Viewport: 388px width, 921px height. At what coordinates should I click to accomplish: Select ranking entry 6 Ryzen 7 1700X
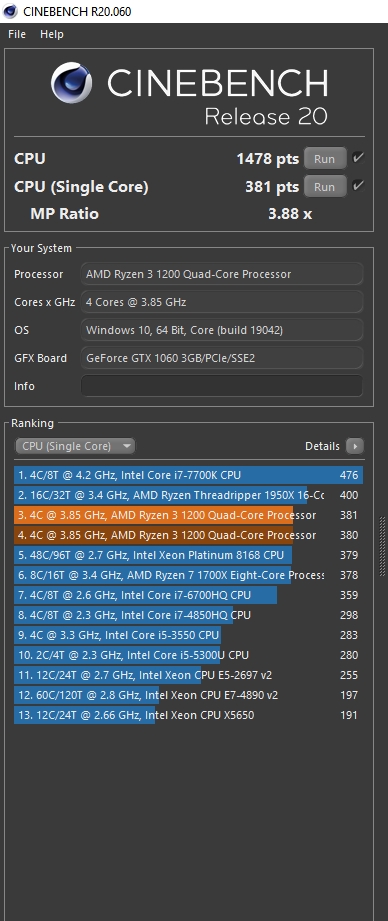(x=188, y=575)
